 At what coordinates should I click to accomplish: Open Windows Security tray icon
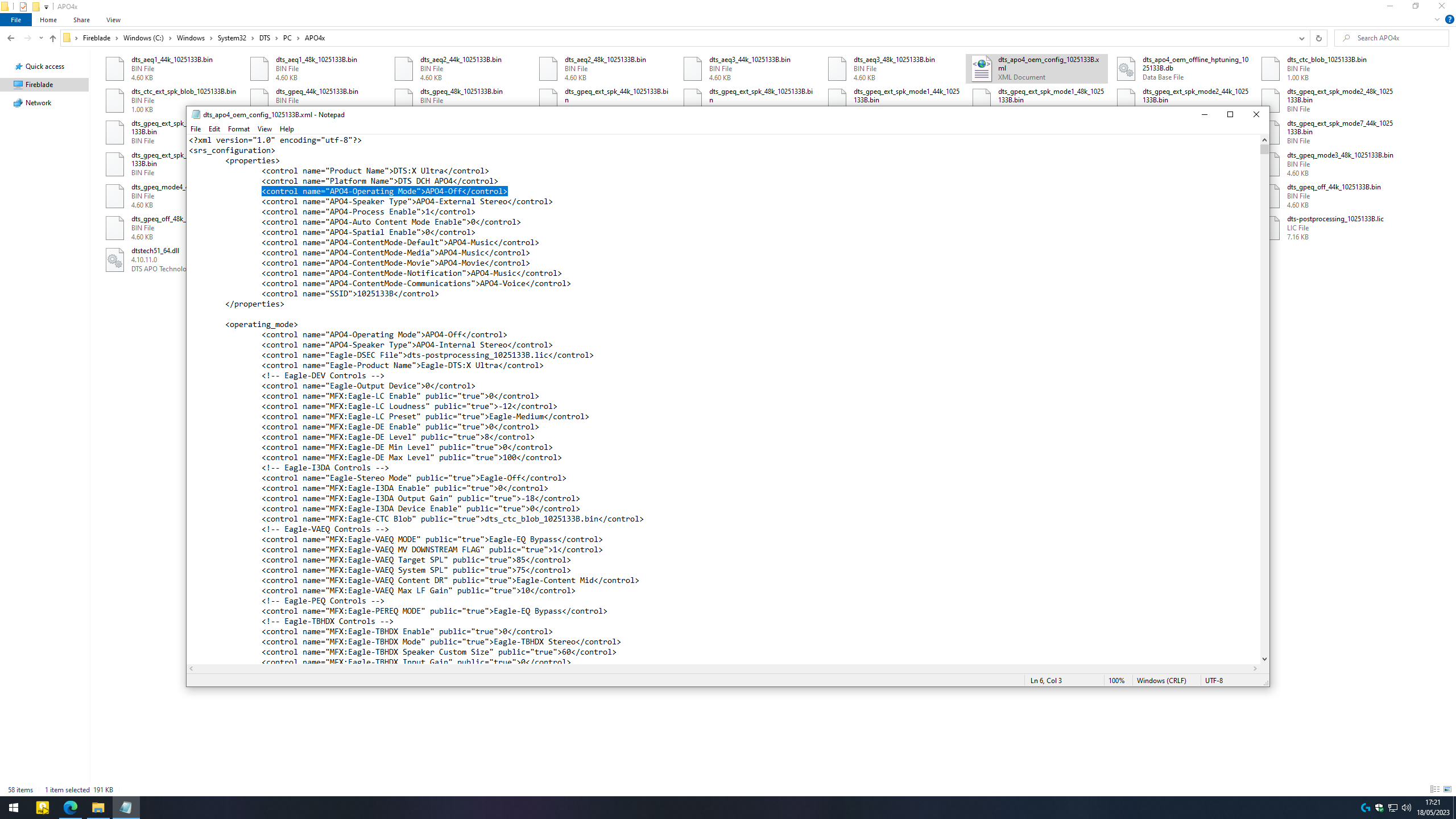1379,808
